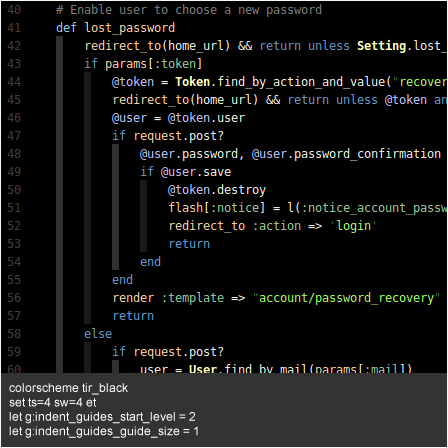Click the 'login' string on line 52
The width and height of the screenshot is (448, 448).
(353, 226)
